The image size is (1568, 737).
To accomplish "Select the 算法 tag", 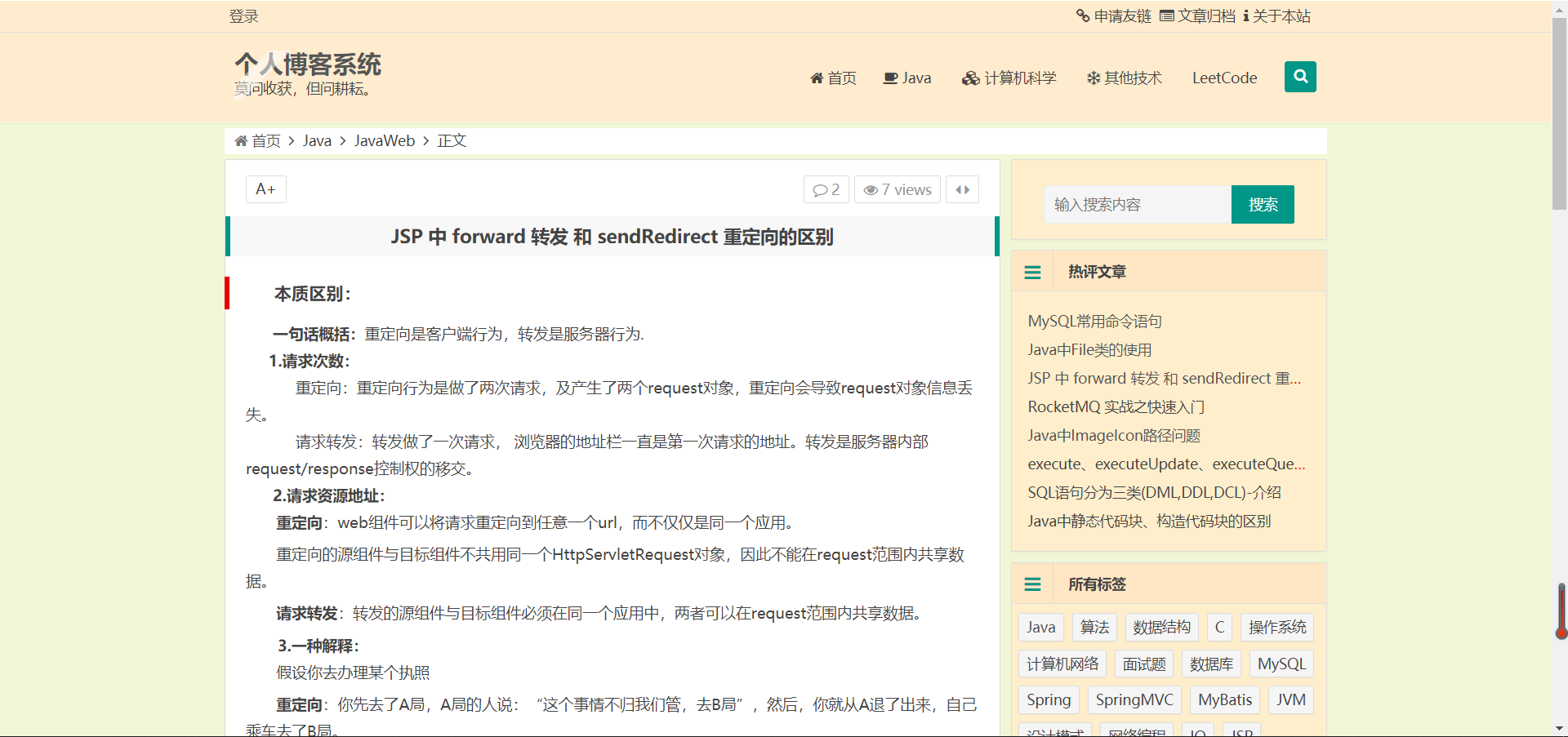I will [x=1094, y=627].
